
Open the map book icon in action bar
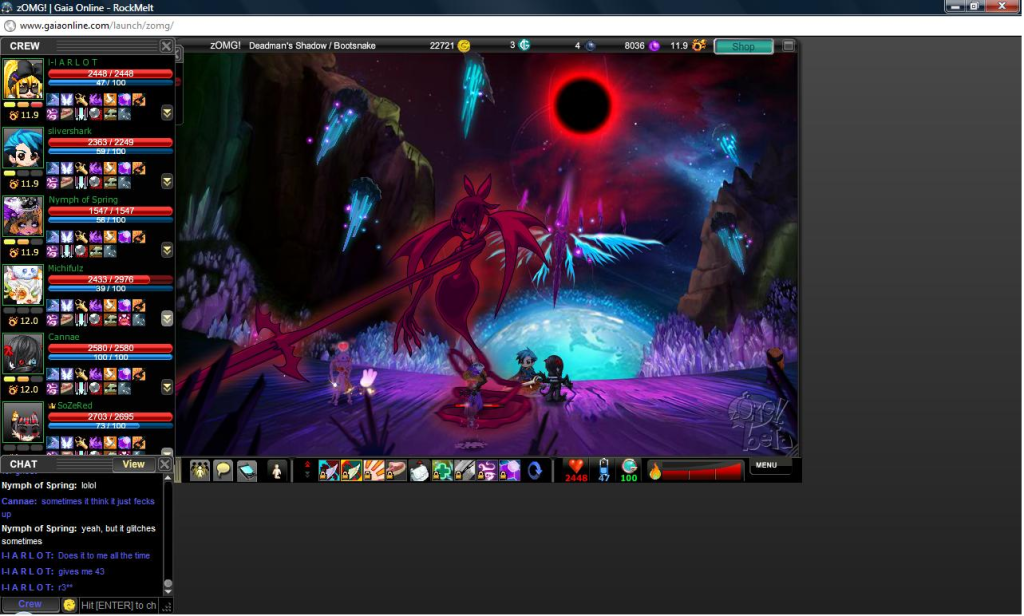247,470
